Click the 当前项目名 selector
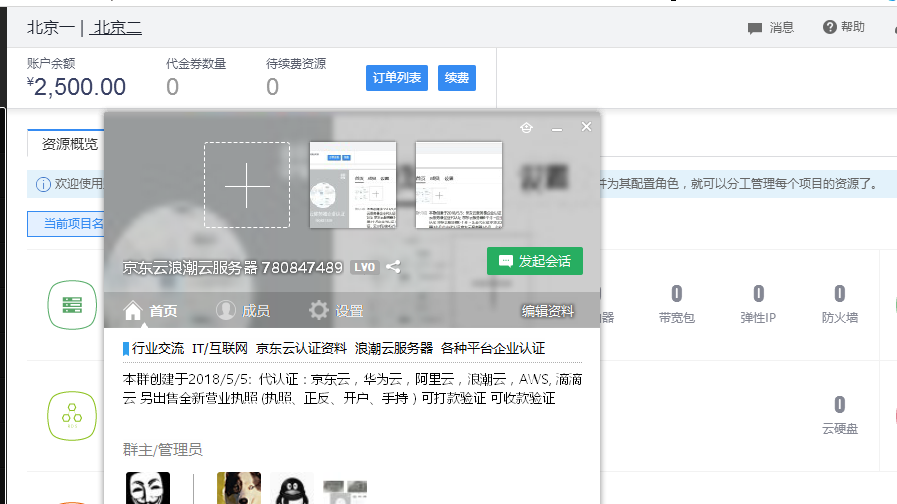This screenshot has width=897, height=504. coord(66,224)
